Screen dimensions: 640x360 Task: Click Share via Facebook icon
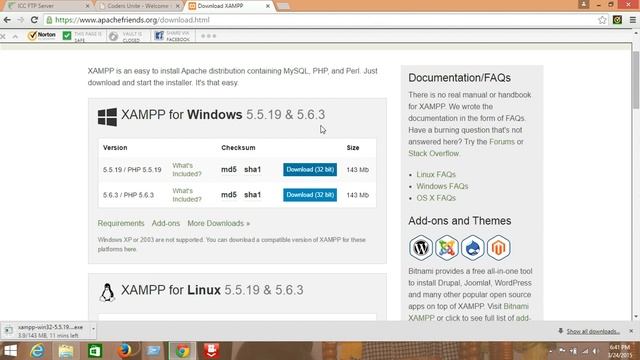[159, 36]
